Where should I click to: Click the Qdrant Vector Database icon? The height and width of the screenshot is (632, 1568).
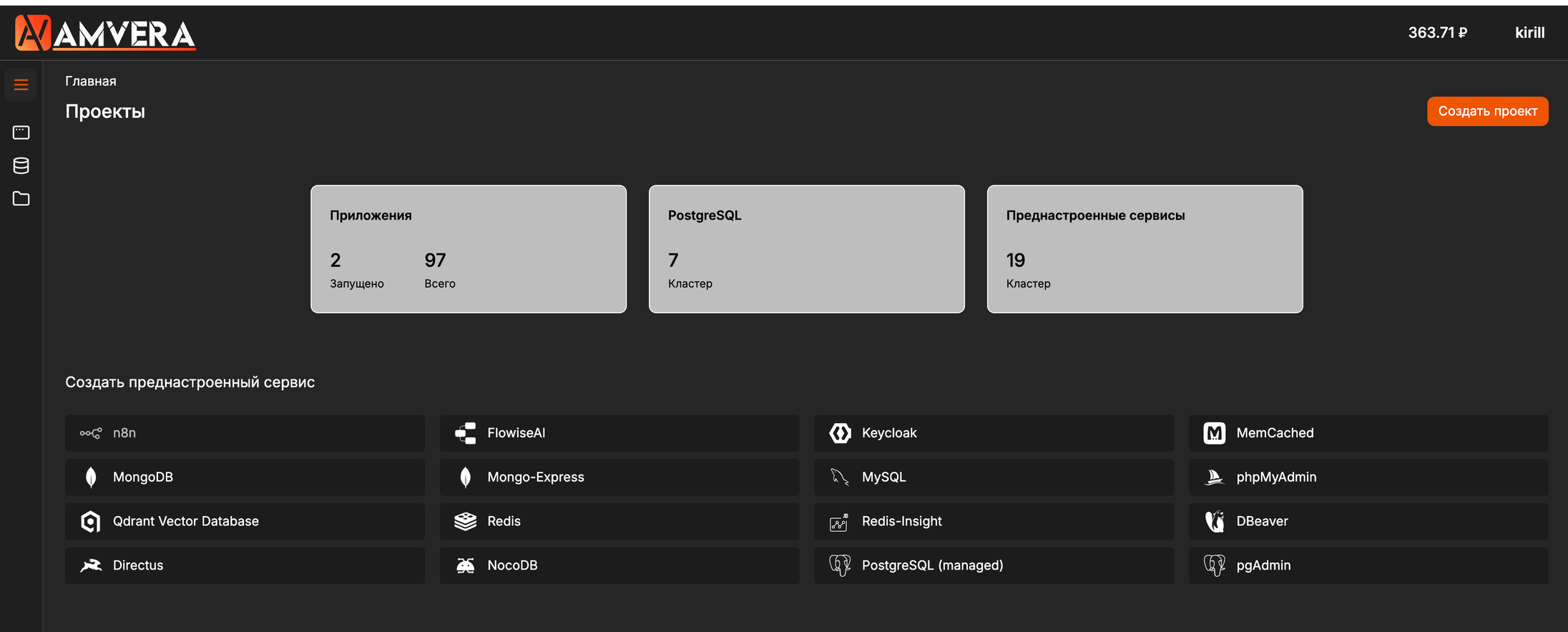pyautogui.click(x=91, y=521)
